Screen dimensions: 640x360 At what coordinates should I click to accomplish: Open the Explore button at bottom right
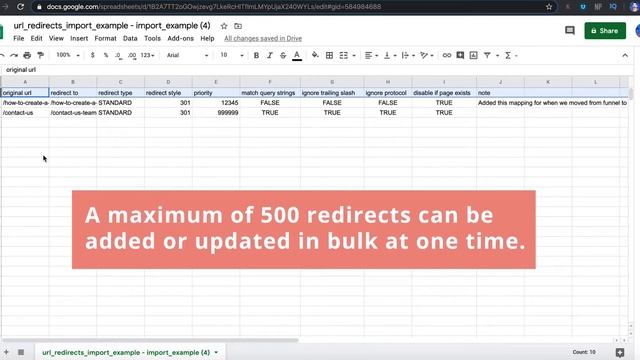(620, 352)
